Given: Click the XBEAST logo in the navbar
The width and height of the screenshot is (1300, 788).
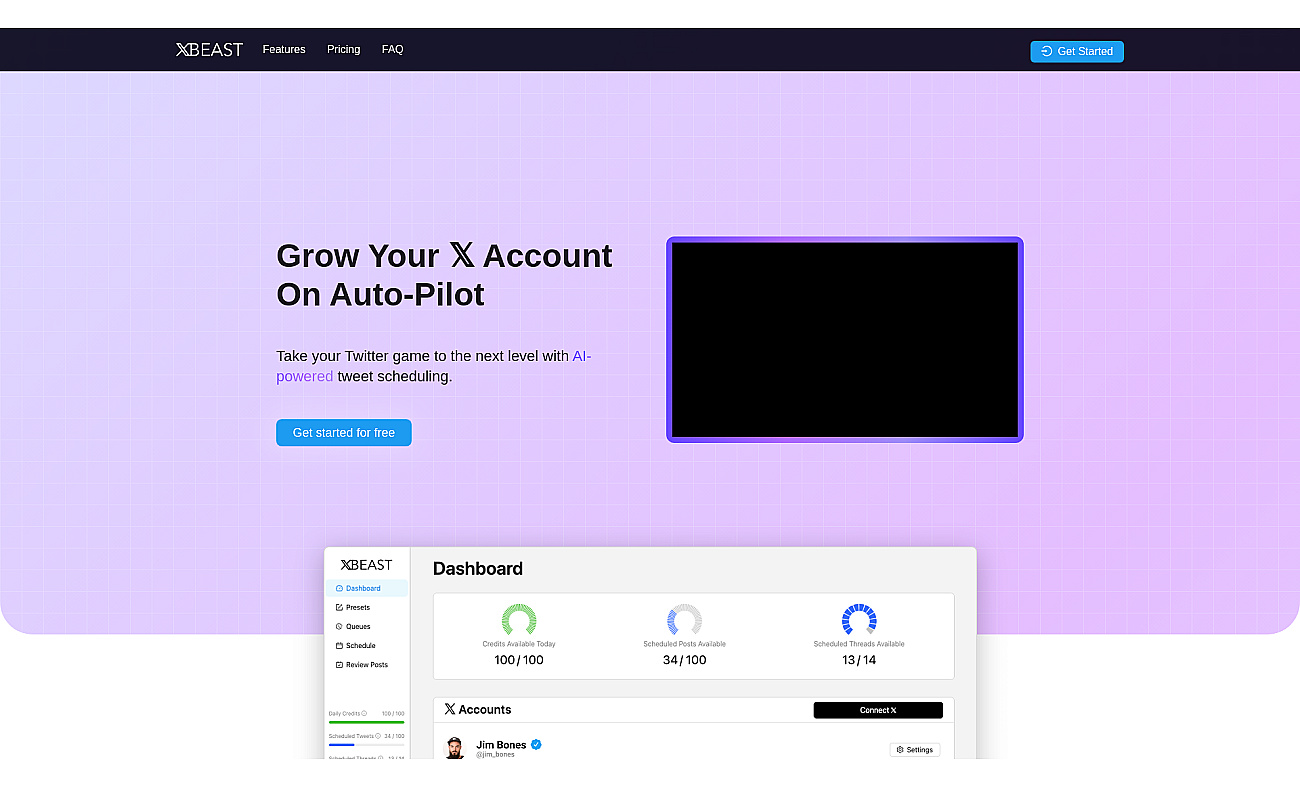Looking at the screenshot, I should coord(209,50).
